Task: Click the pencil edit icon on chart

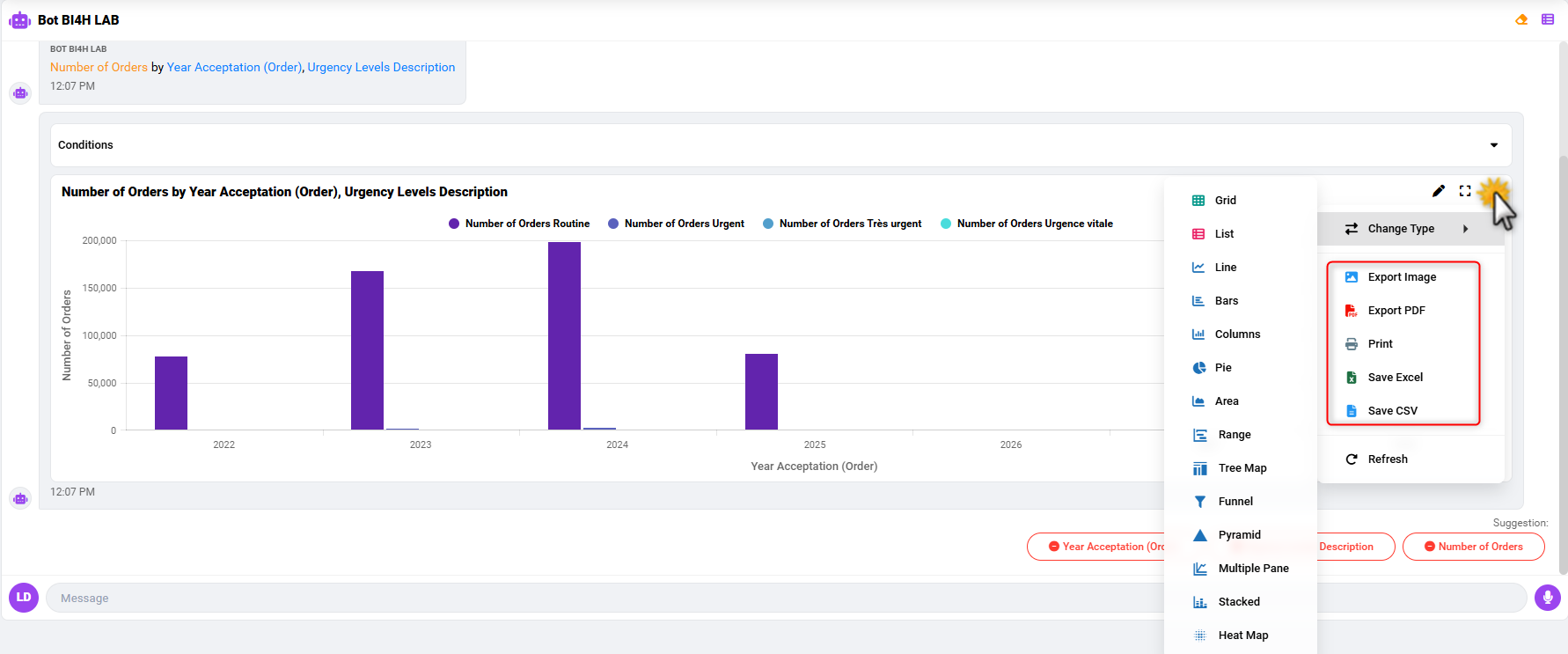Action: (x=1439, y=191)
